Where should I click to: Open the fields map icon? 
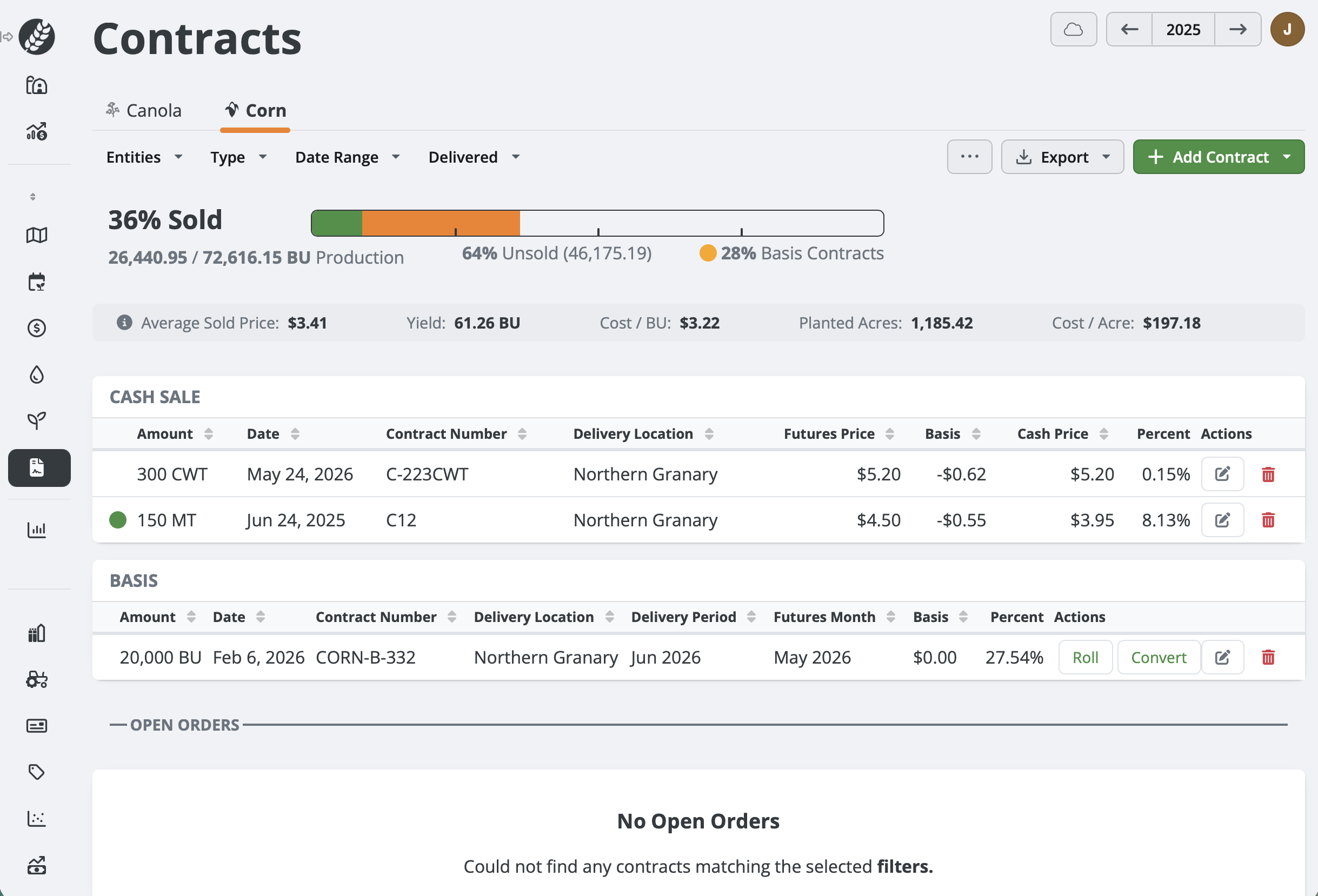coord(37,235)
